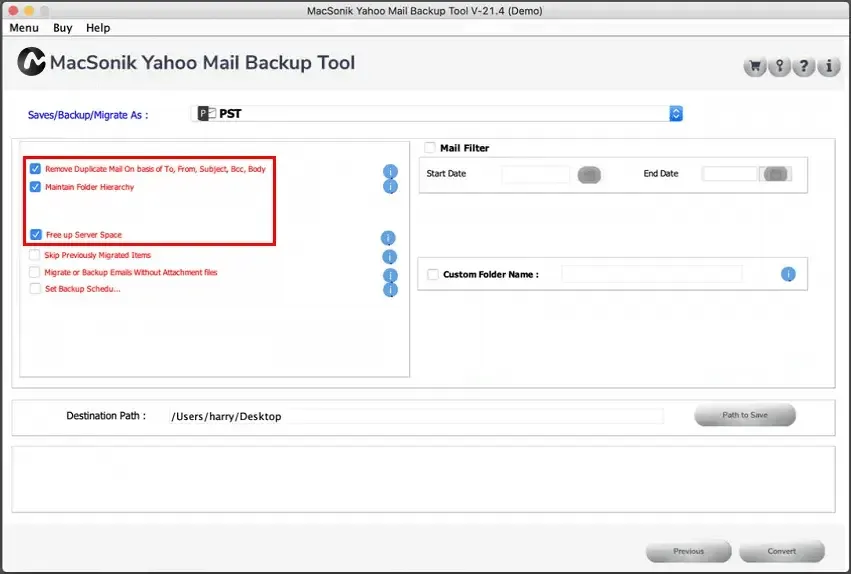
Task: Enable the Mail Filter checkbox
Action: (x=430, y=148)
